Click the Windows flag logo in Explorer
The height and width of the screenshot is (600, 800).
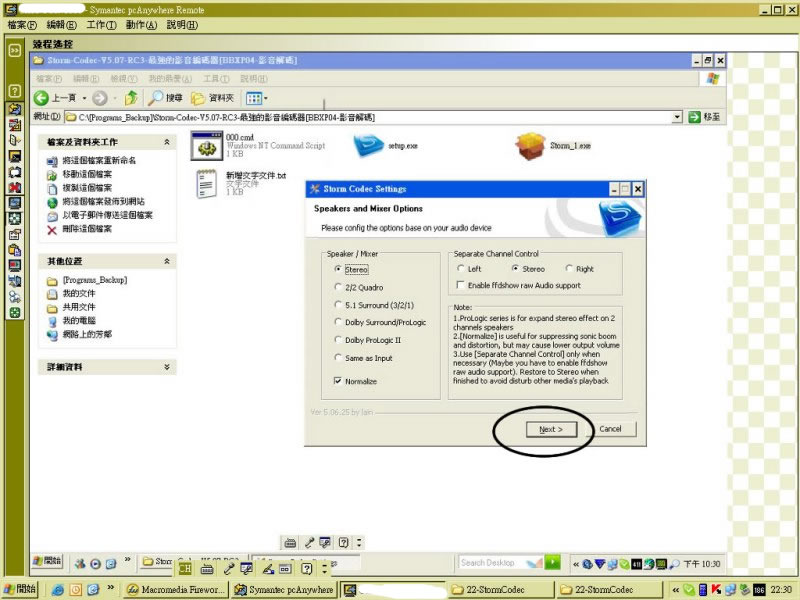tap(713, 79)
